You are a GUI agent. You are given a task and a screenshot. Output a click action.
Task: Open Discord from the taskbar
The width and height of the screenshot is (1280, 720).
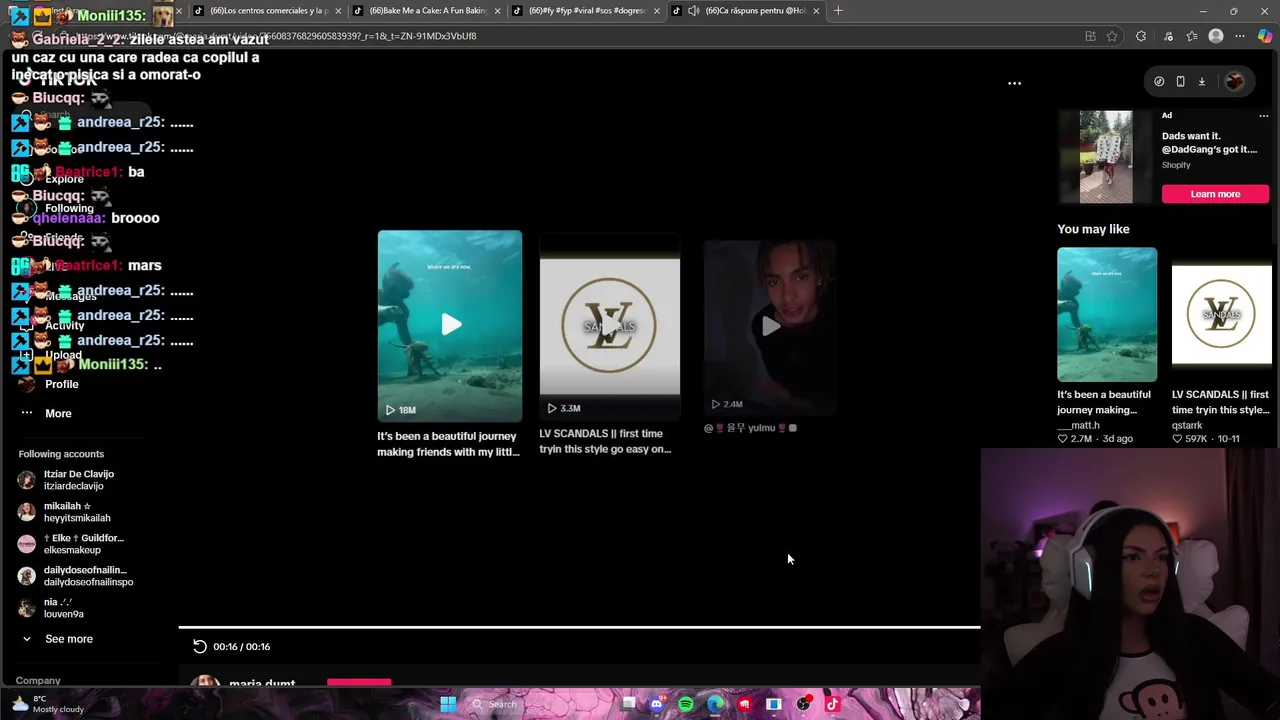point(656,704)
